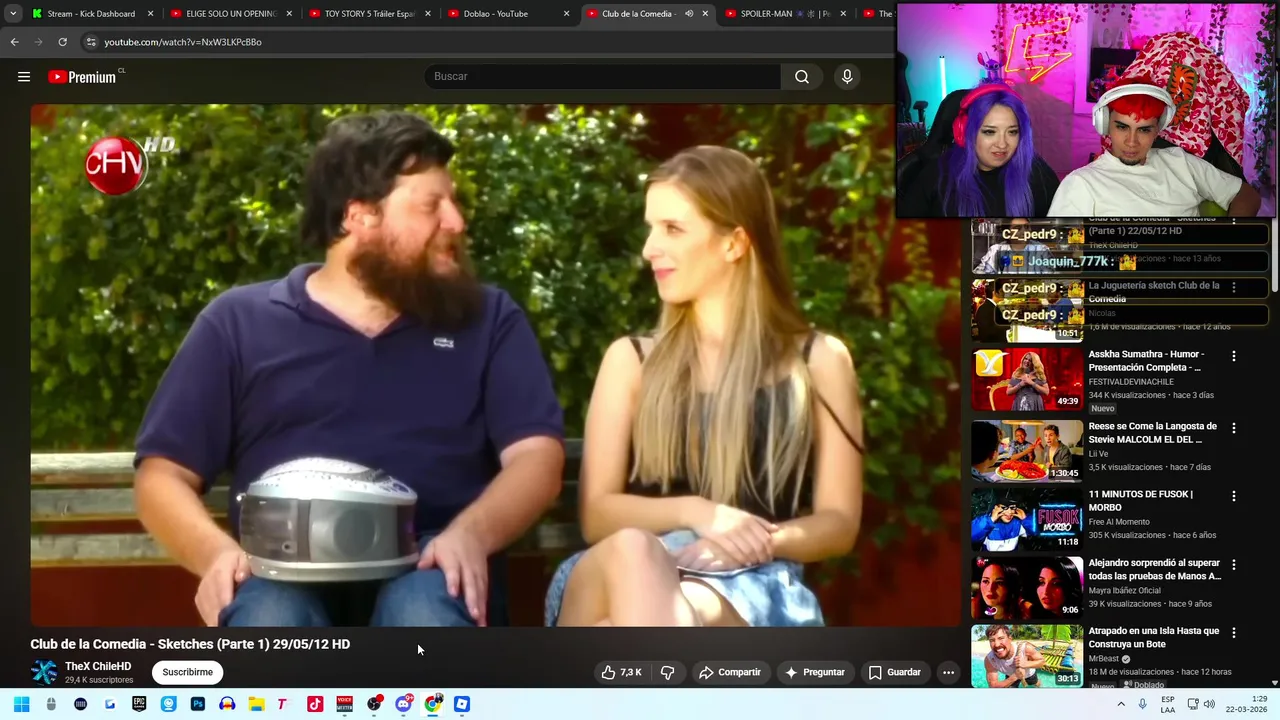Switch to Stream - Kick Dashboard tab
Screen dimensions: 1280x720
click(92, 14)
